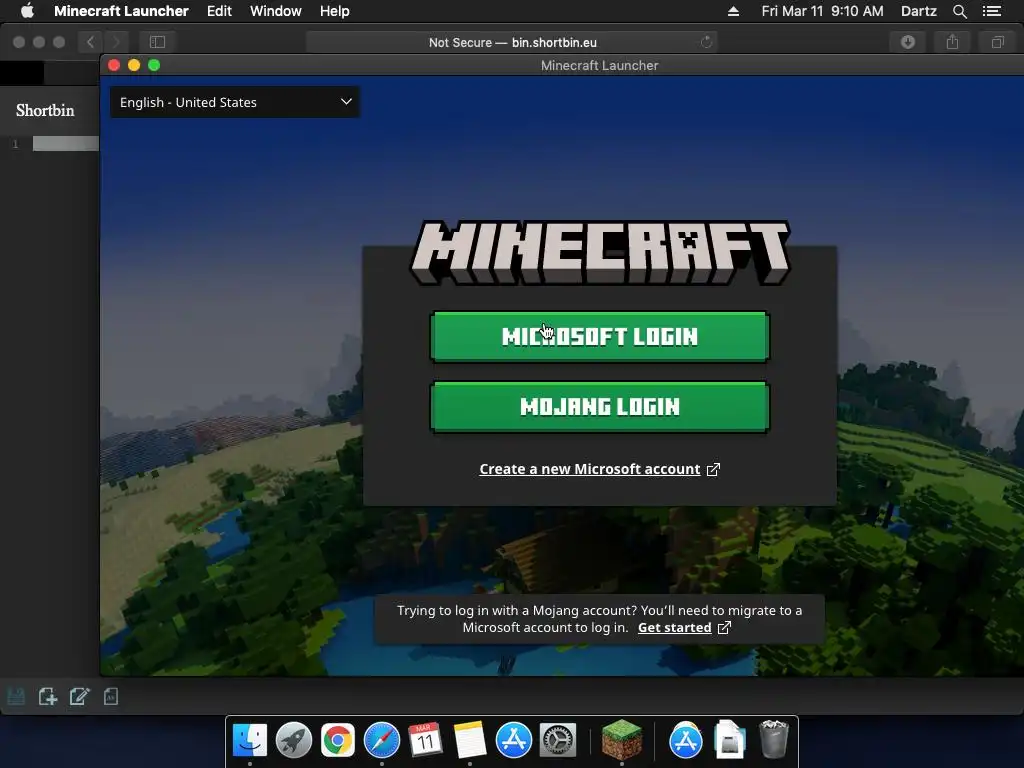Click Safari address bar bin.shortbin.eu
This screenshot has height=768, width=1024.
point(512,42)
